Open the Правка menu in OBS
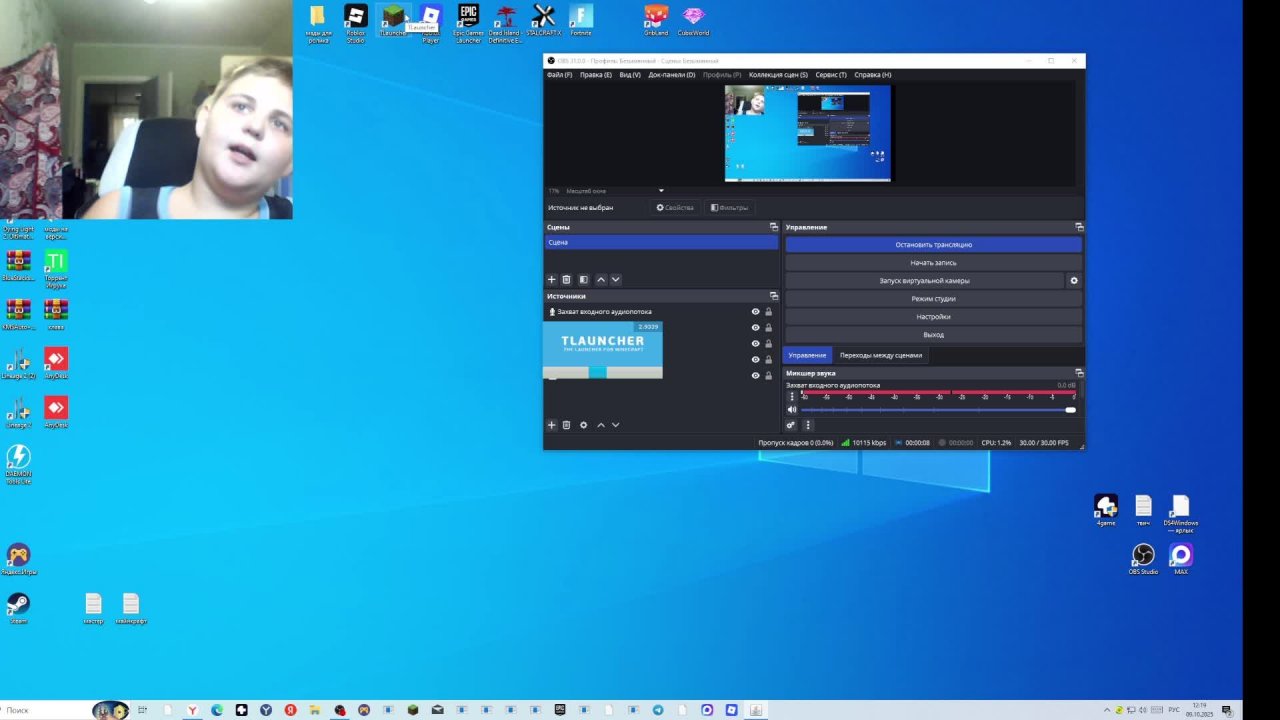The width and height of the screenshot is (1280, 720). 595,75
